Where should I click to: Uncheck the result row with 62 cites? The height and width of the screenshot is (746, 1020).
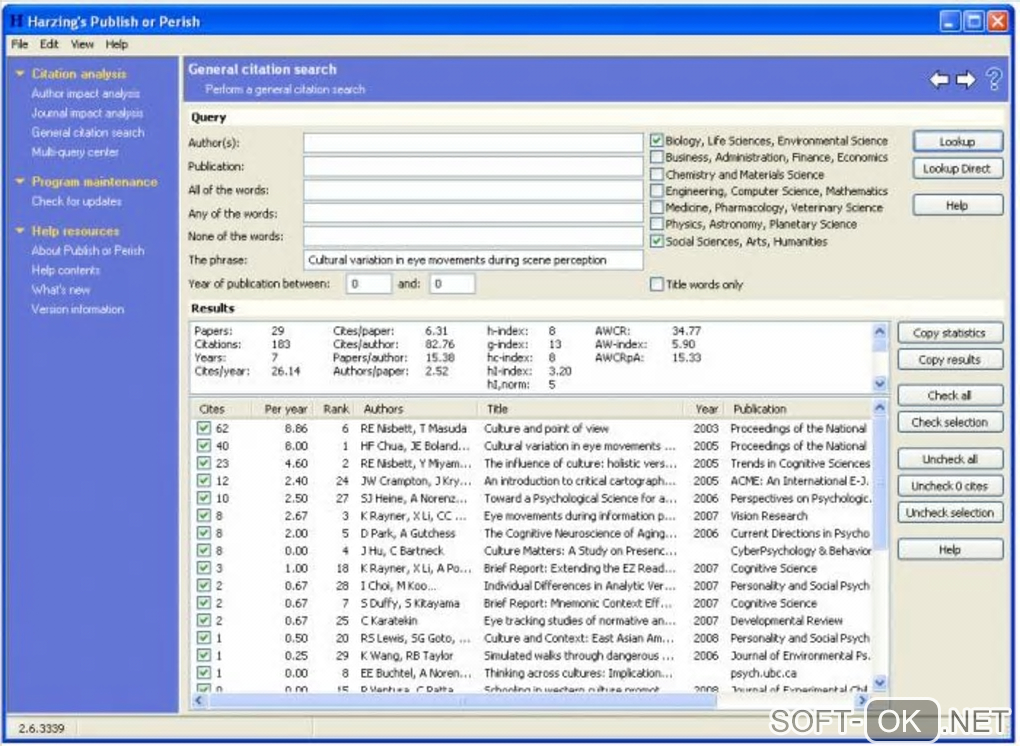click(x=204, y=428)
